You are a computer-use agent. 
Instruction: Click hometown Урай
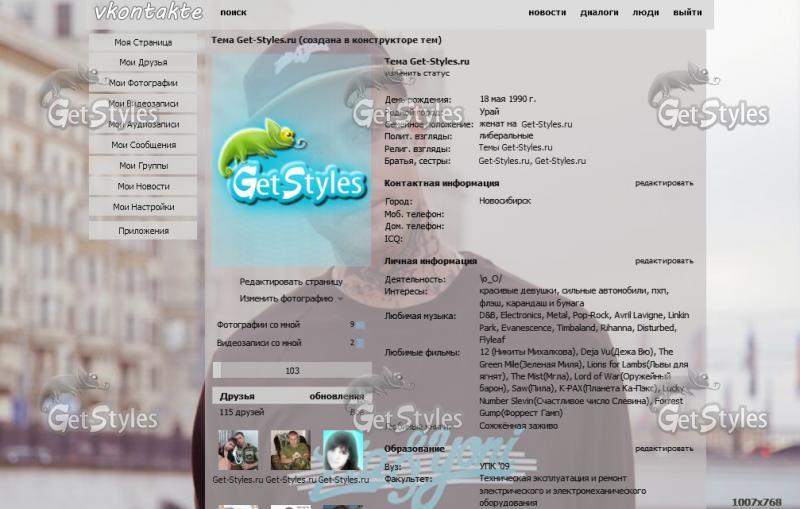(x=489, y=112)
